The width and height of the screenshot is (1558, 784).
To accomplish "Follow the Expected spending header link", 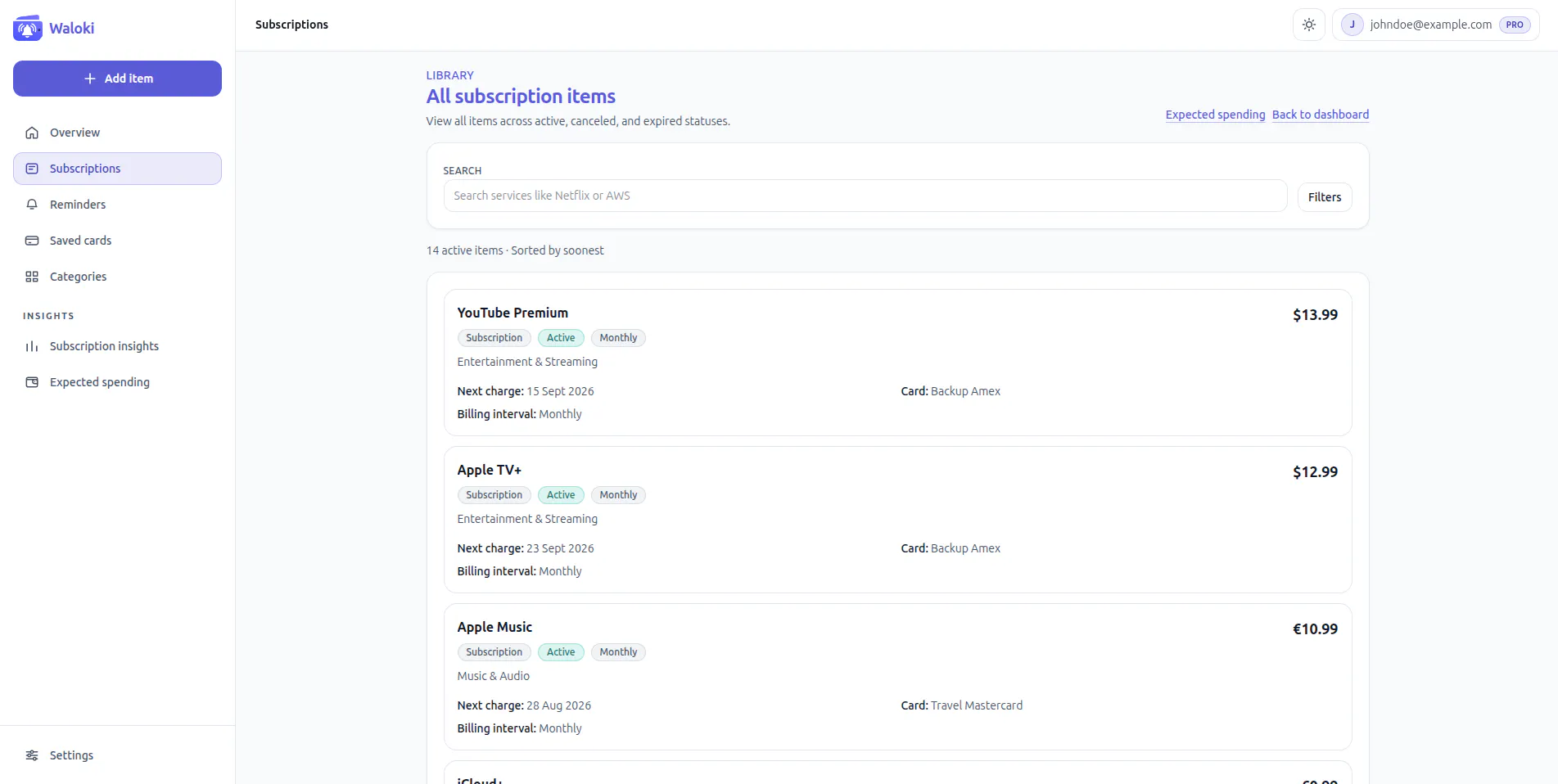I will pos(1215,115).
